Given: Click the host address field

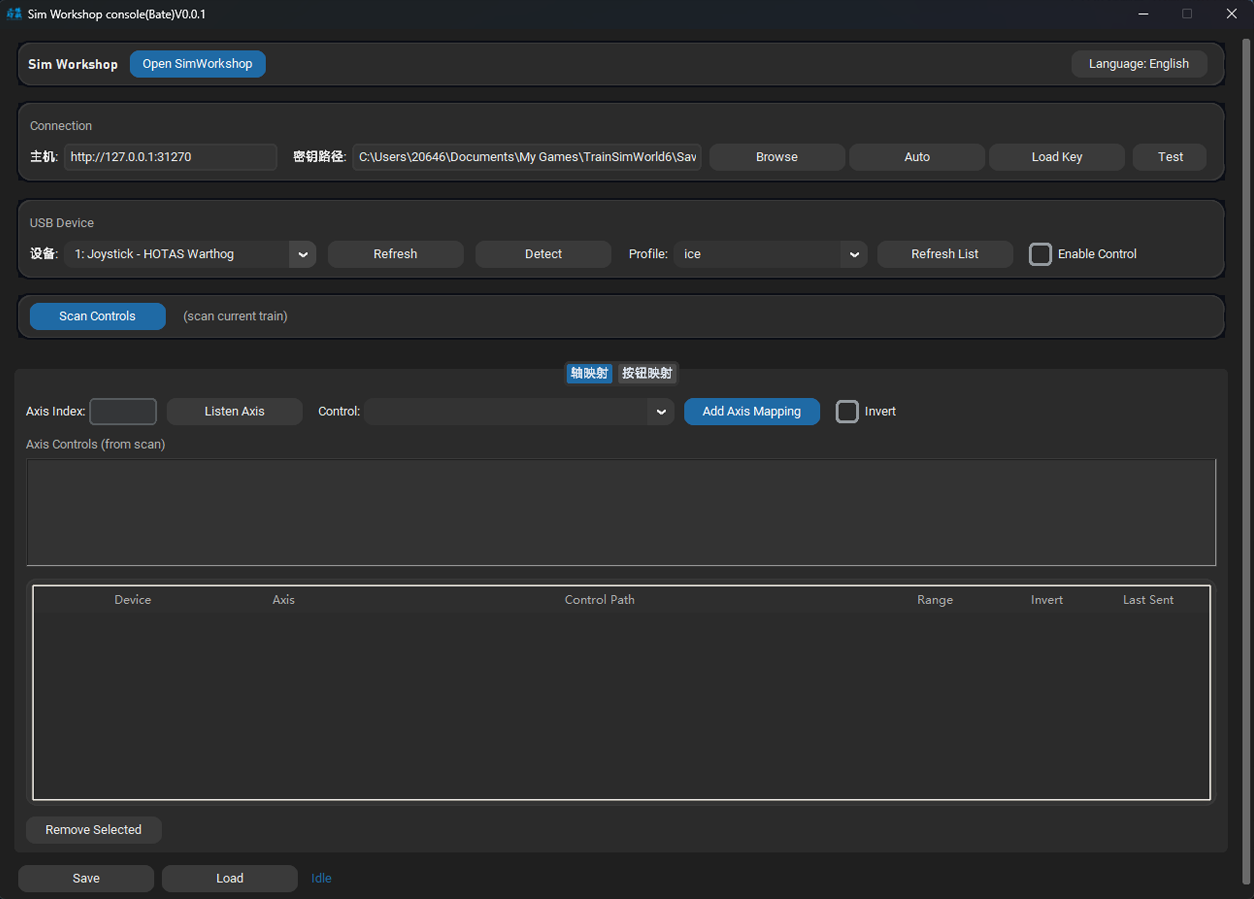Looking at the screenshot, I should (170, 157).
